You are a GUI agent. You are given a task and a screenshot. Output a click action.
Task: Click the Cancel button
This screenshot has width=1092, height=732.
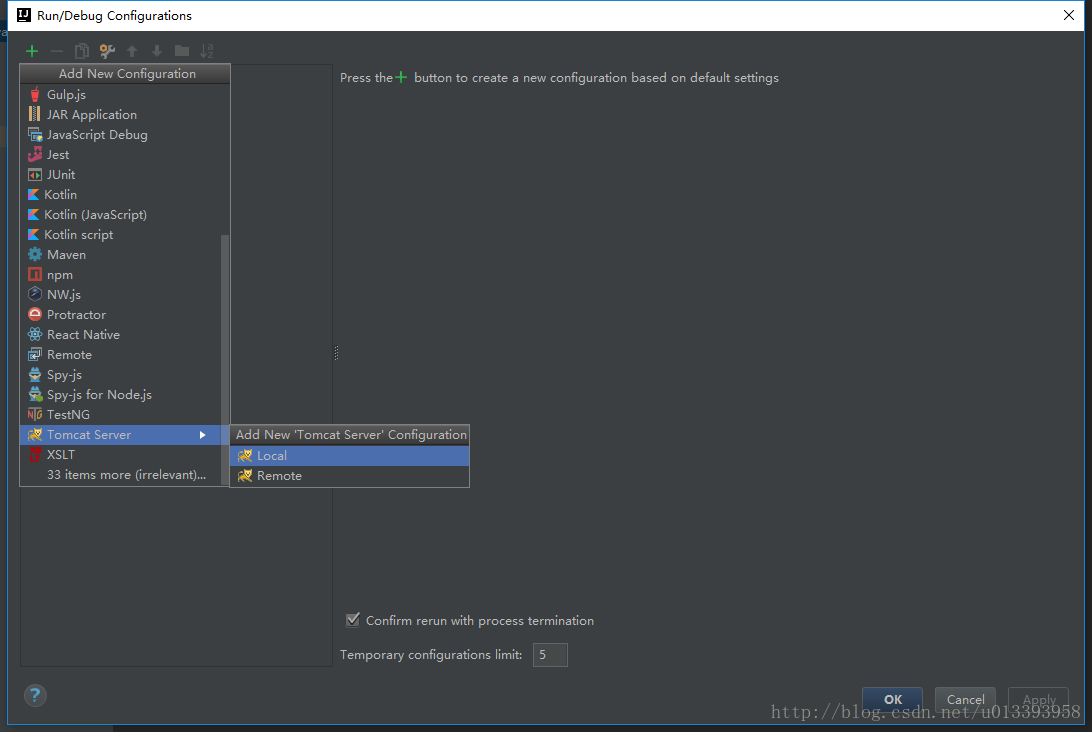[965, 699]
